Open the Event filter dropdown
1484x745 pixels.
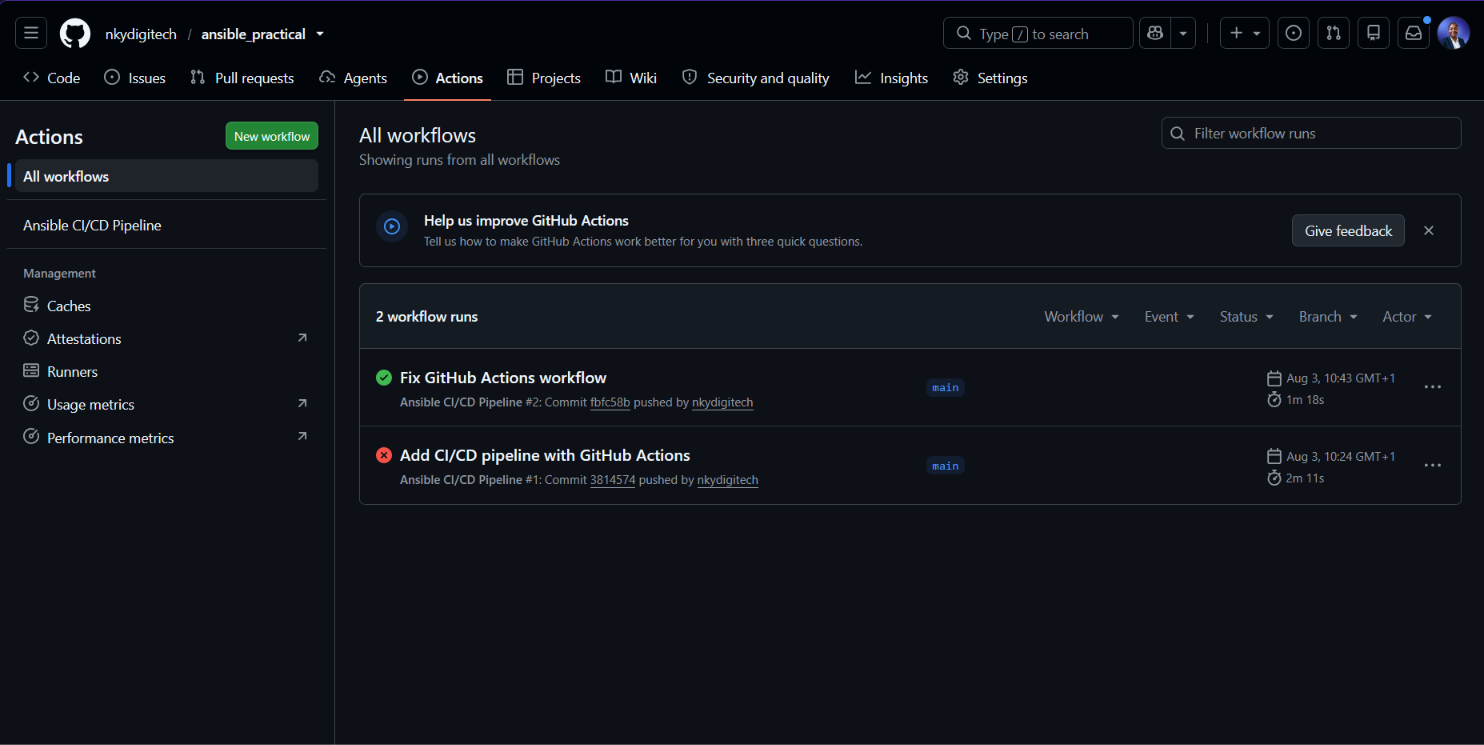tap(1169, 316)
